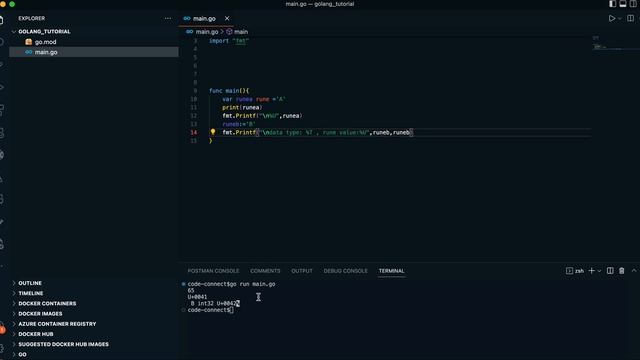Click the print(runea) line
This screenshot has height=360, width=640.
coord(242,107)
